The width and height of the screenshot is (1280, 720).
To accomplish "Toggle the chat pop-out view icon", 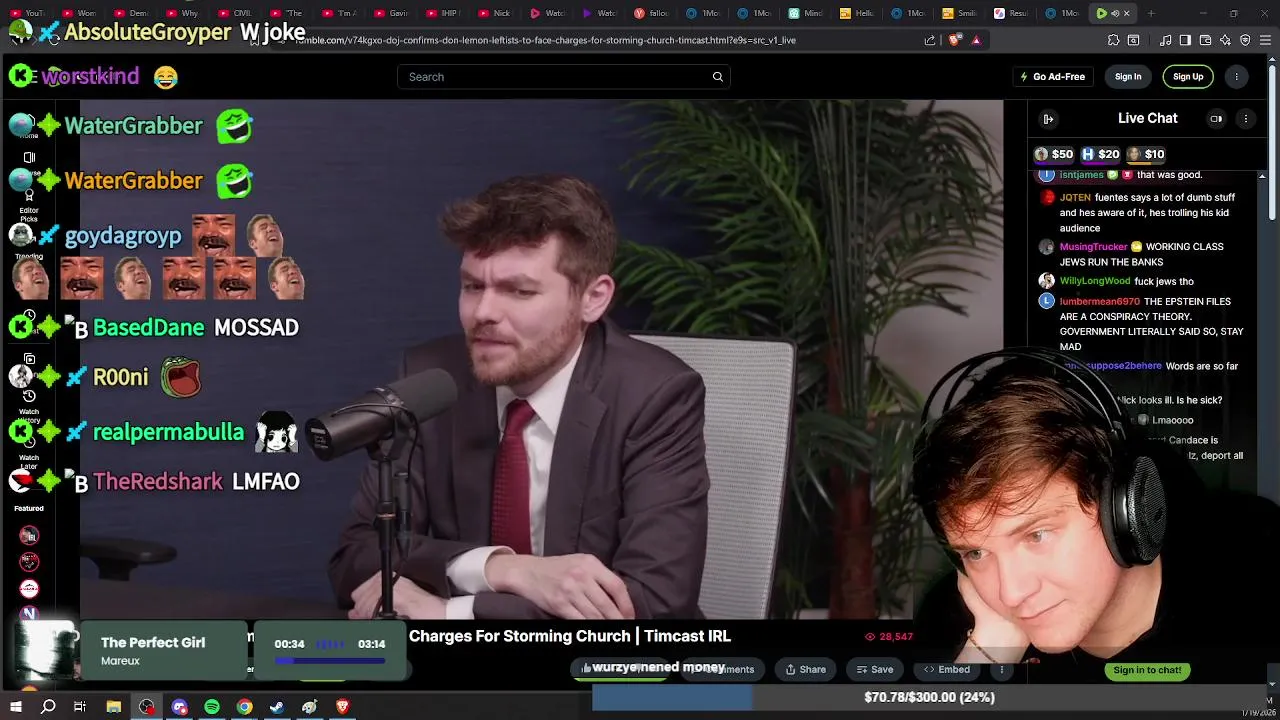I will (x=1216, y=119).
